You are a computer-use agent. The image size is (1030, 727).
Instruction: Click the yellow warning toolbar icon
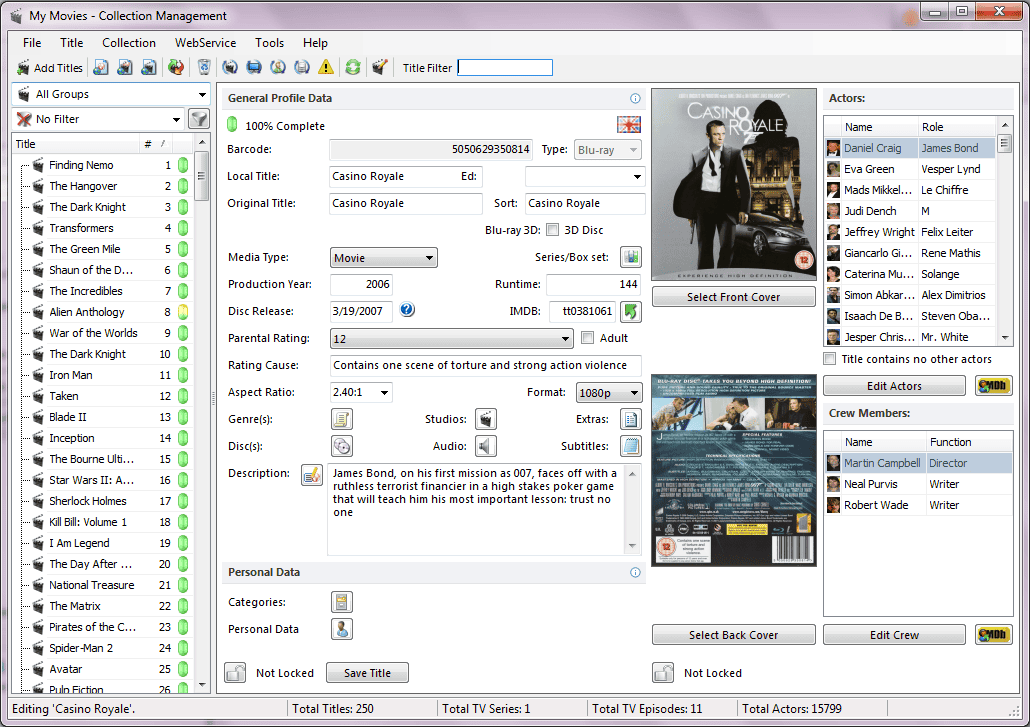pos(326,68)
